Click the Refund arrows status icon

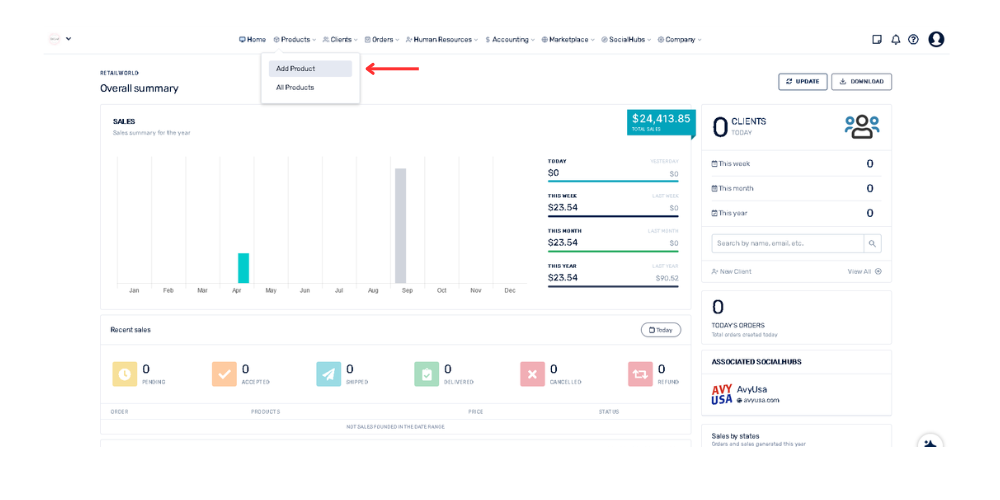point(640,374)
